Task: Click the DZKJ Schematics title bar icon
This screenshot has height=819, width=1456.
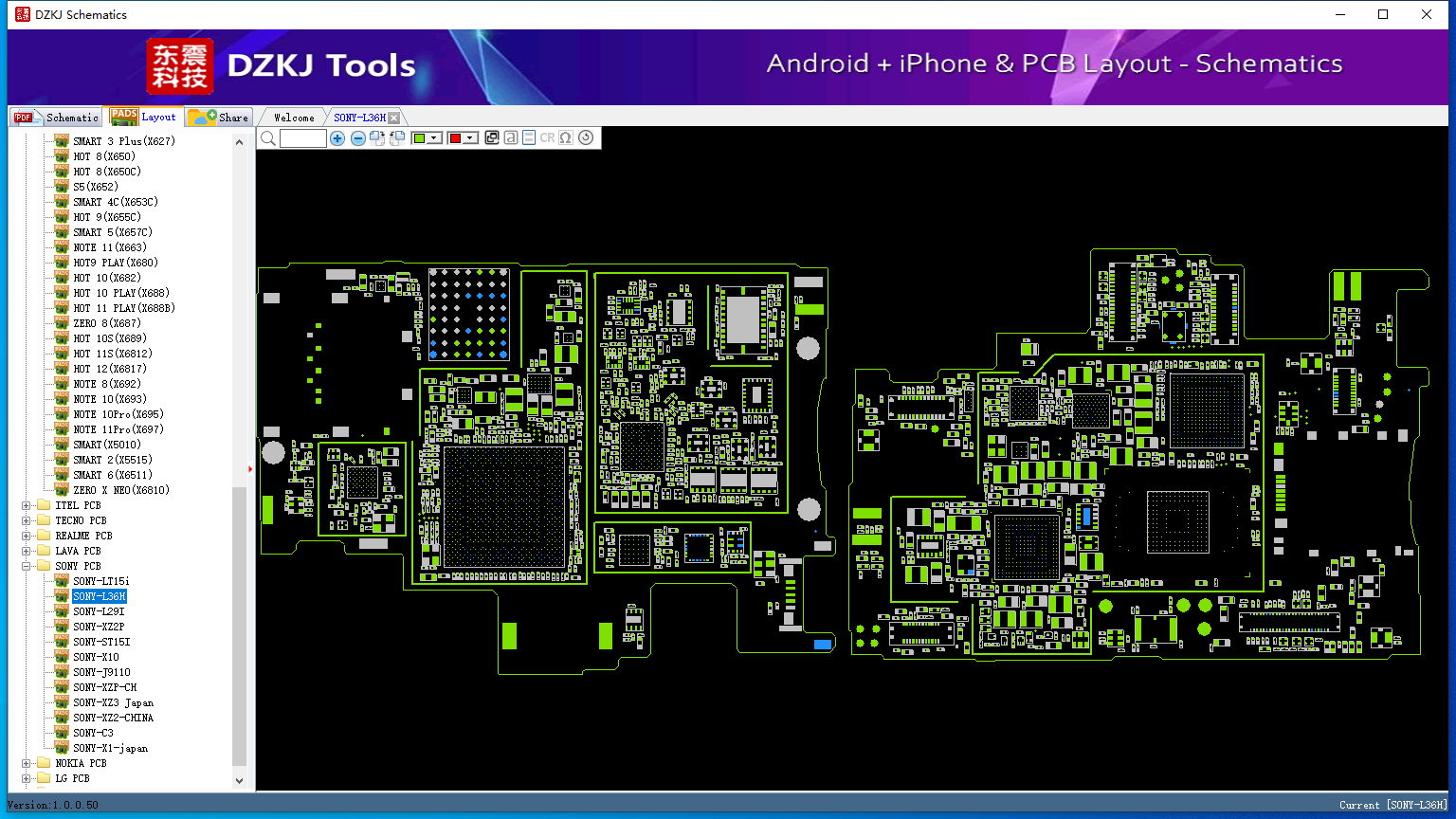Action: (x=22, y=14)
